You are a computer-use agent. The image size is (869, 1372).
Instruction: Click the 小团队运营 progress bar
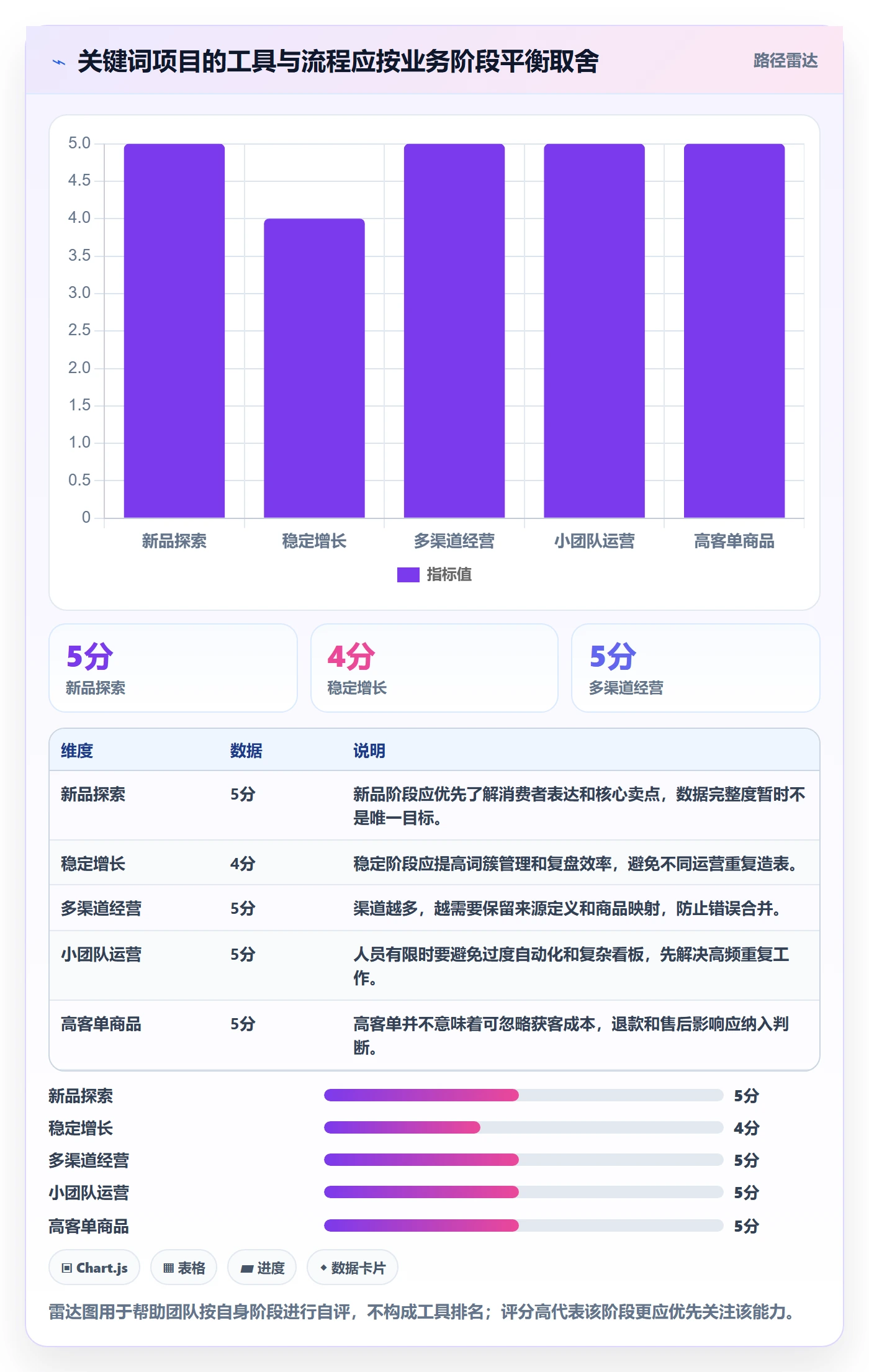tap(523, 1192)
